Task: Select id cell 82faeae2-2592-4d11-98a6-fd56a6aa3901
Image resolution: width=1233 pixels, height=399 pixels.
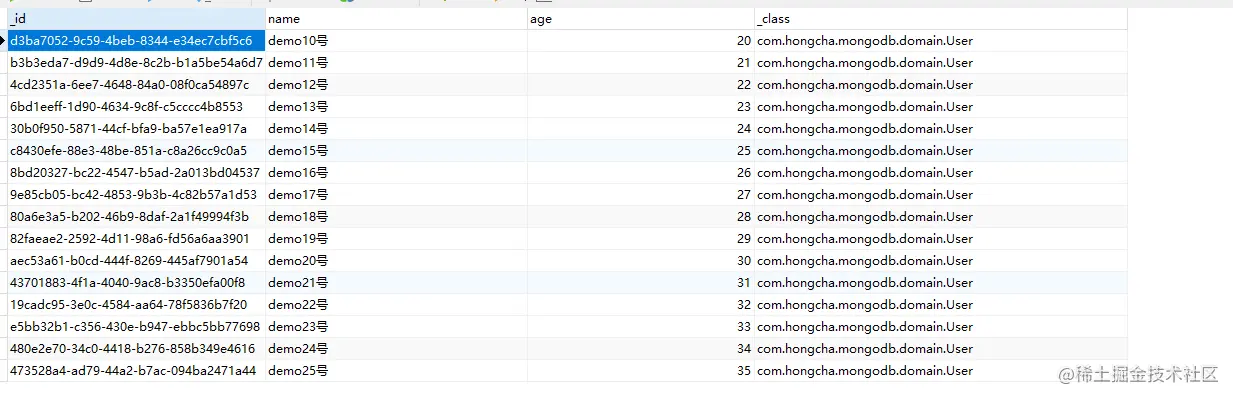Action: tap(136, 239)
